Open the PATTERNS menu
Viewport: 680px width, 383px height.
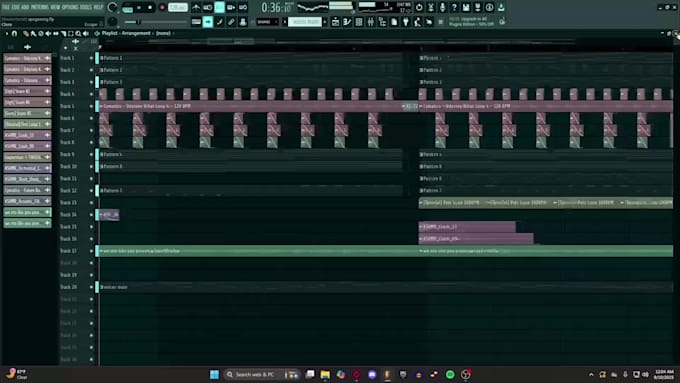pyautogui.click(x=39, y=7)
